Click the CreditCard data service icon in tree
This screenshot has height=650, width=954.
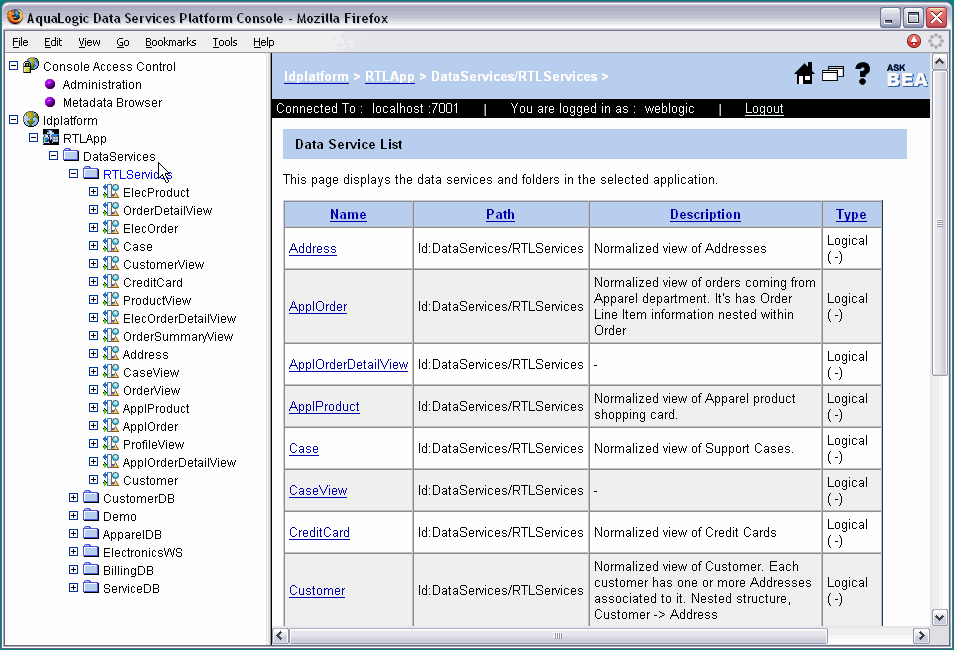(111, 281)
